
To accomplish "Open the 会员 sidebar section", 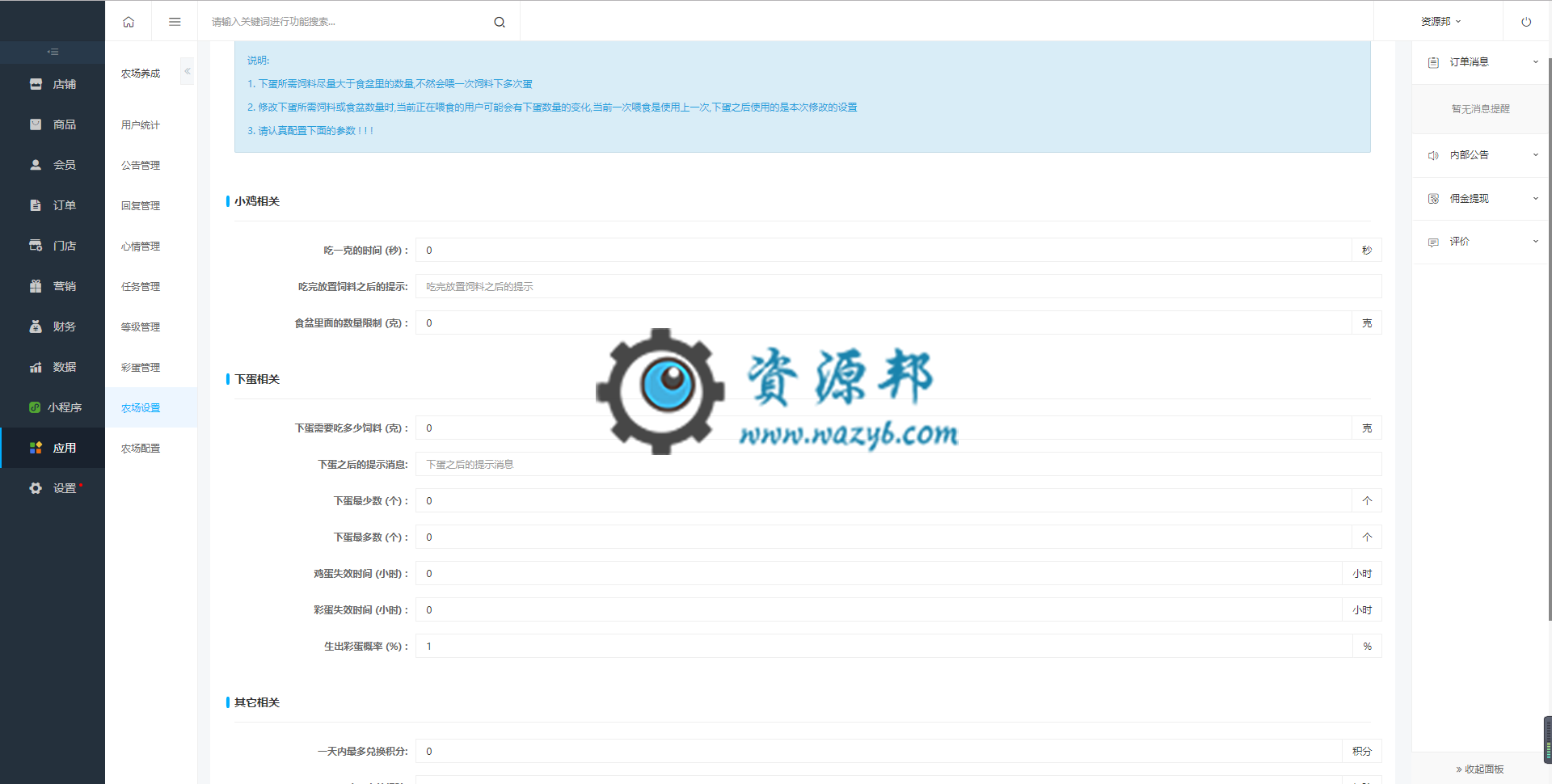I will coord(53,165).
